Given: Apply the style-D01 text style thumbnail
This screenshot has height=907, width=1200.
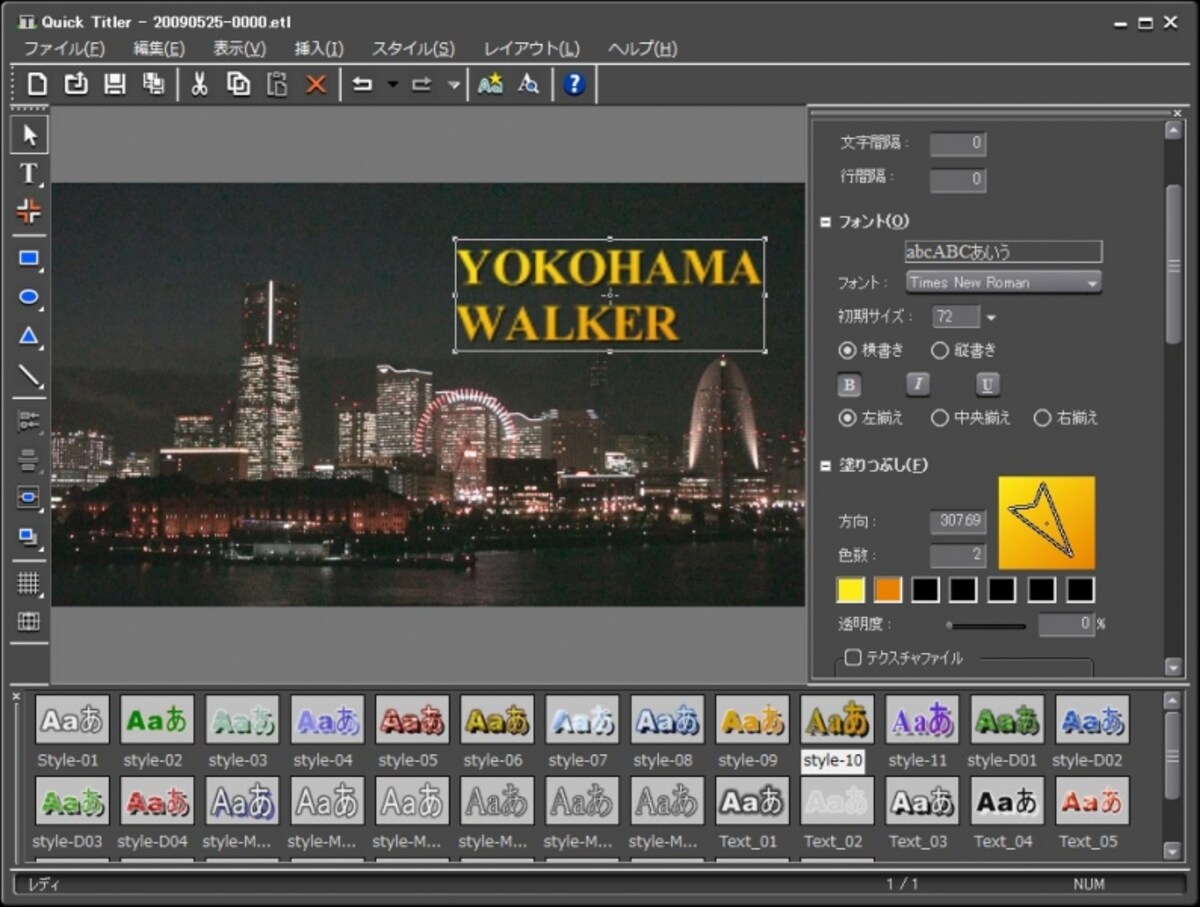Looking at the screenshot, I should click(x=1007, y=719).
